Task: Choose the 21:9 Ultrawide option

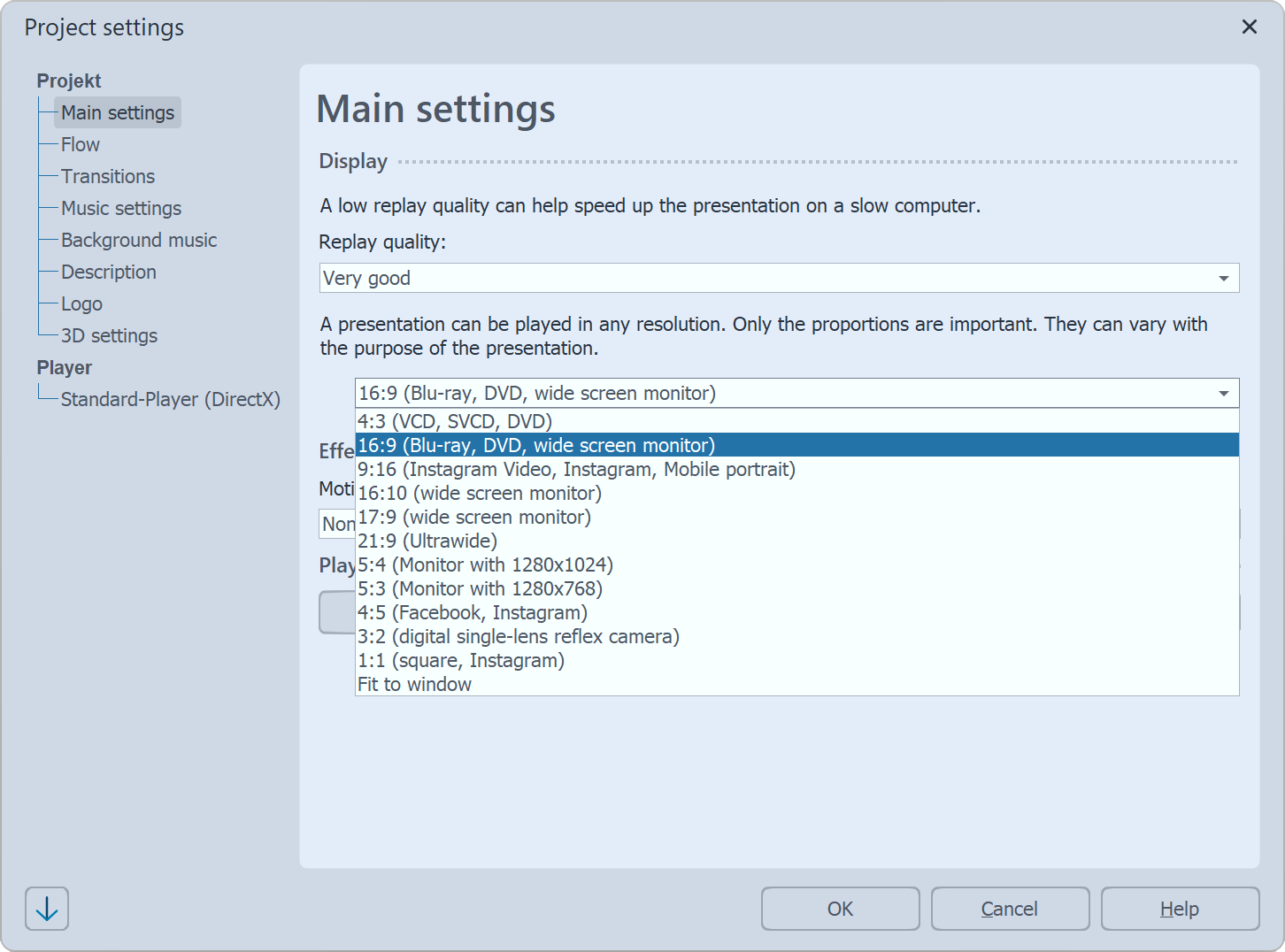Action: point(427,540)
